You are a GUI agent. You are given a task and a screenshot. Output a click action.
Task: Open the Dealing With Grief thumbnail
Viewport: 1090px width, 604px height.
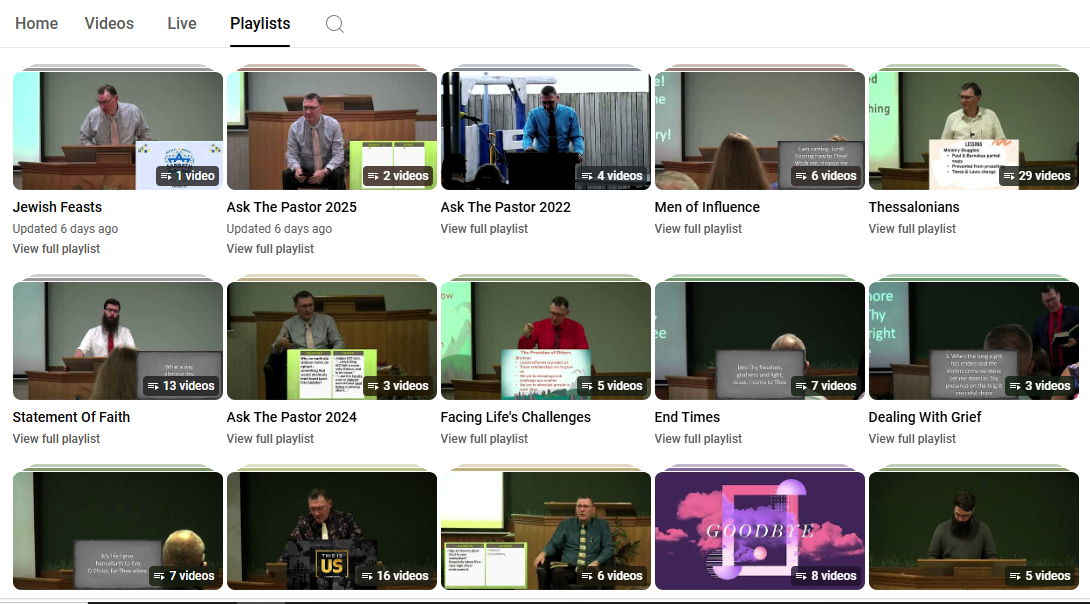point(974,341)
